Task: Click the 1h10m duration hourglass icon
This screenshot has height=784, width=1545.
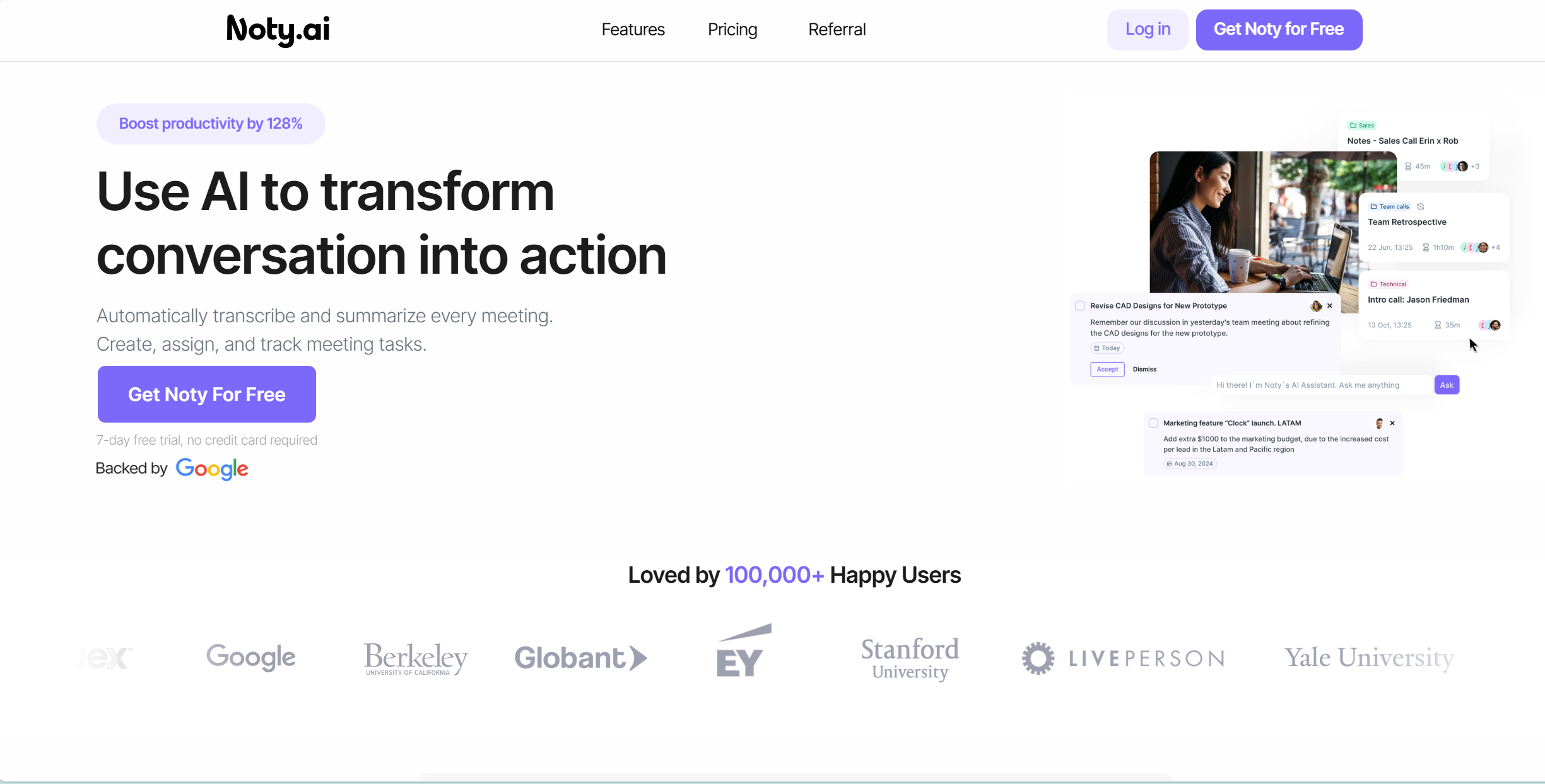Action: click(1426, 247)
